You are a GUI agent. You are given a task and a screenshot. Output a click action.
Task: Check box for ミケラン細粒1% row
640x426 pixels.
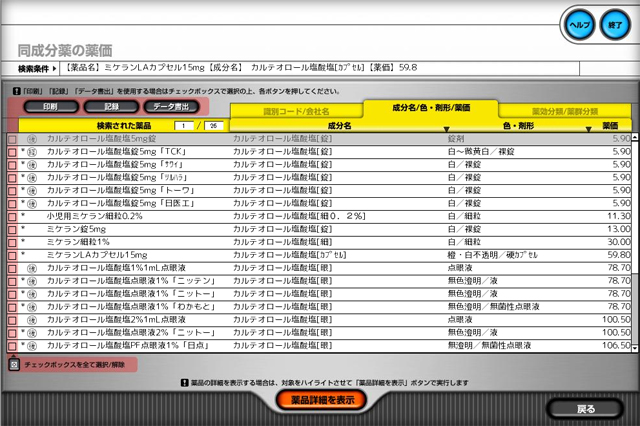coord(12,243)
